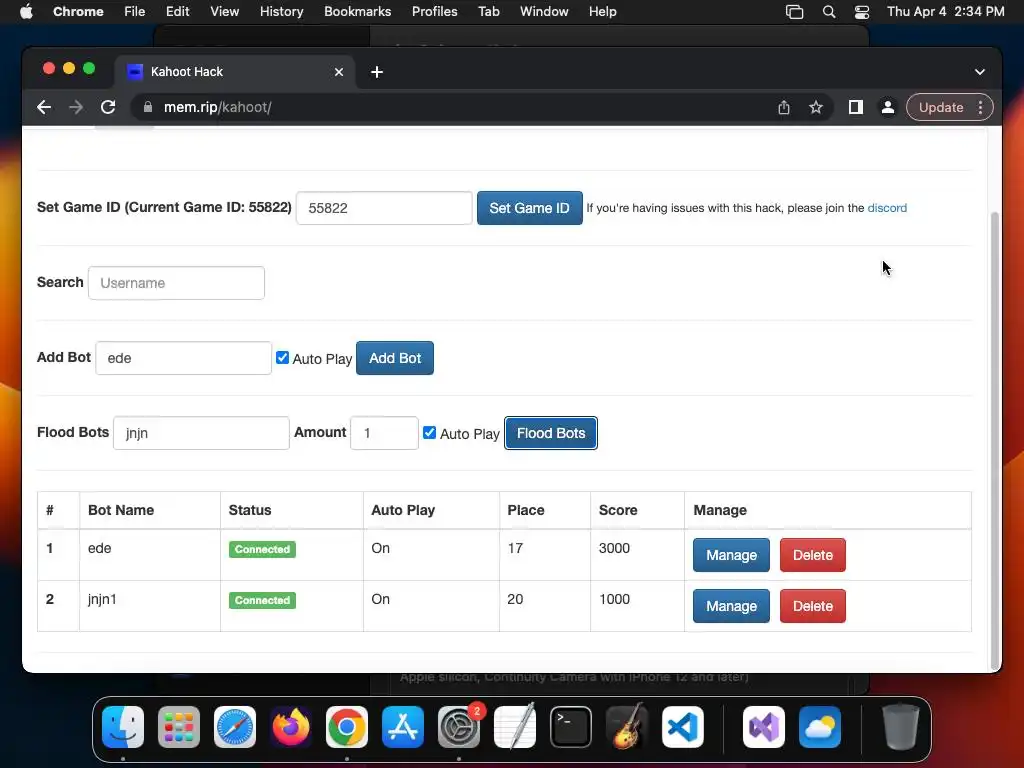
Task: Toggle Auto Play checkbox for Flood Bots
Action: [x=429, y=432]
